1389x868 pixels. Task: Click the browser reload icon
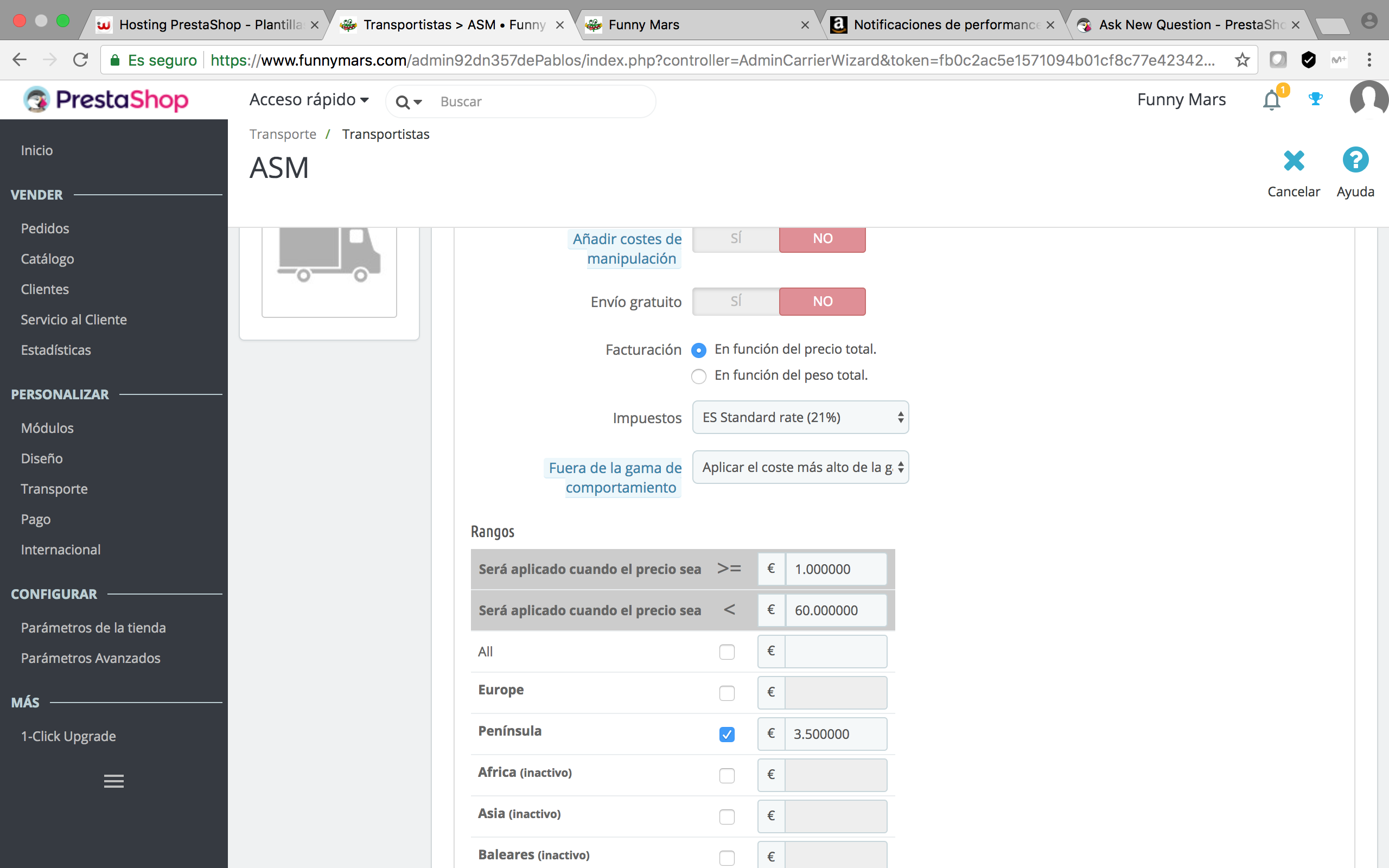[81, 60]
